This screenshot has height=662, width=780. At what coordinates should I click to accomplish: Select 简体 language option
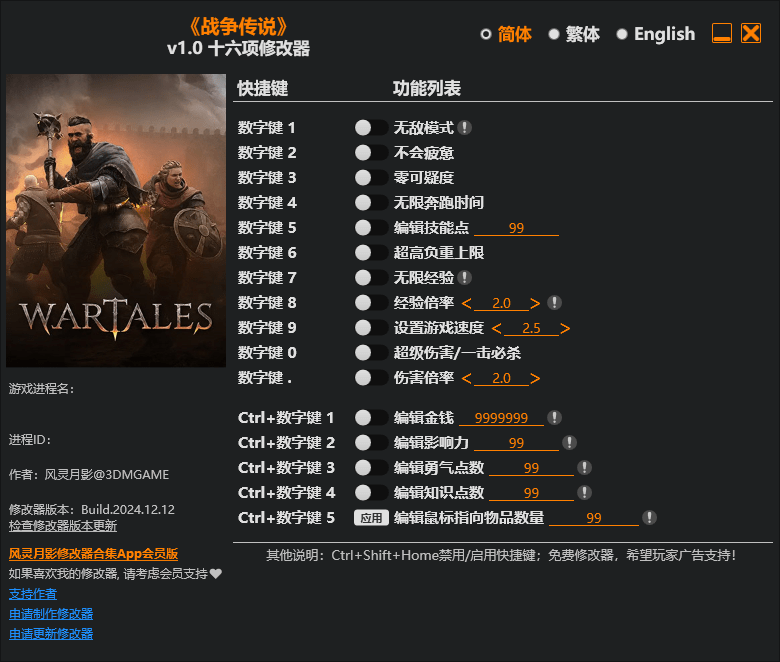coord(506,34)
